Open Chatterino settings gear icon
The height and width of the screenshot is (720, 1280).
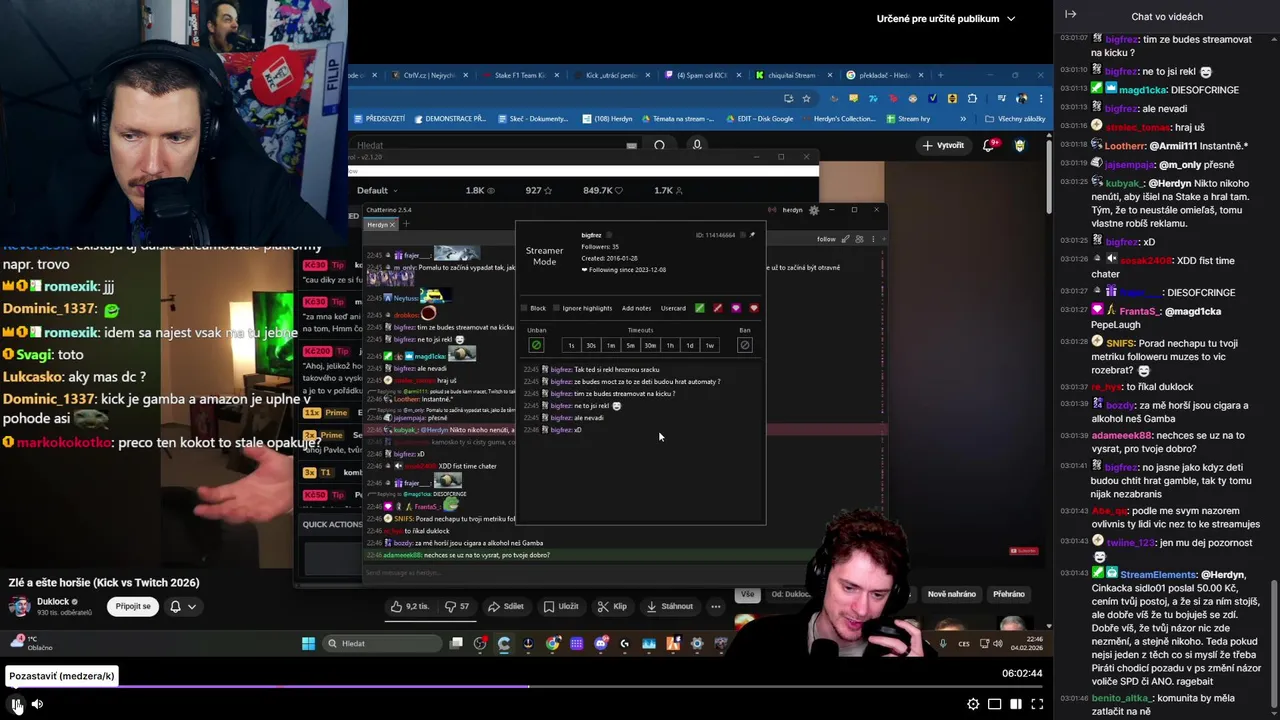click(x=814, y=210)
